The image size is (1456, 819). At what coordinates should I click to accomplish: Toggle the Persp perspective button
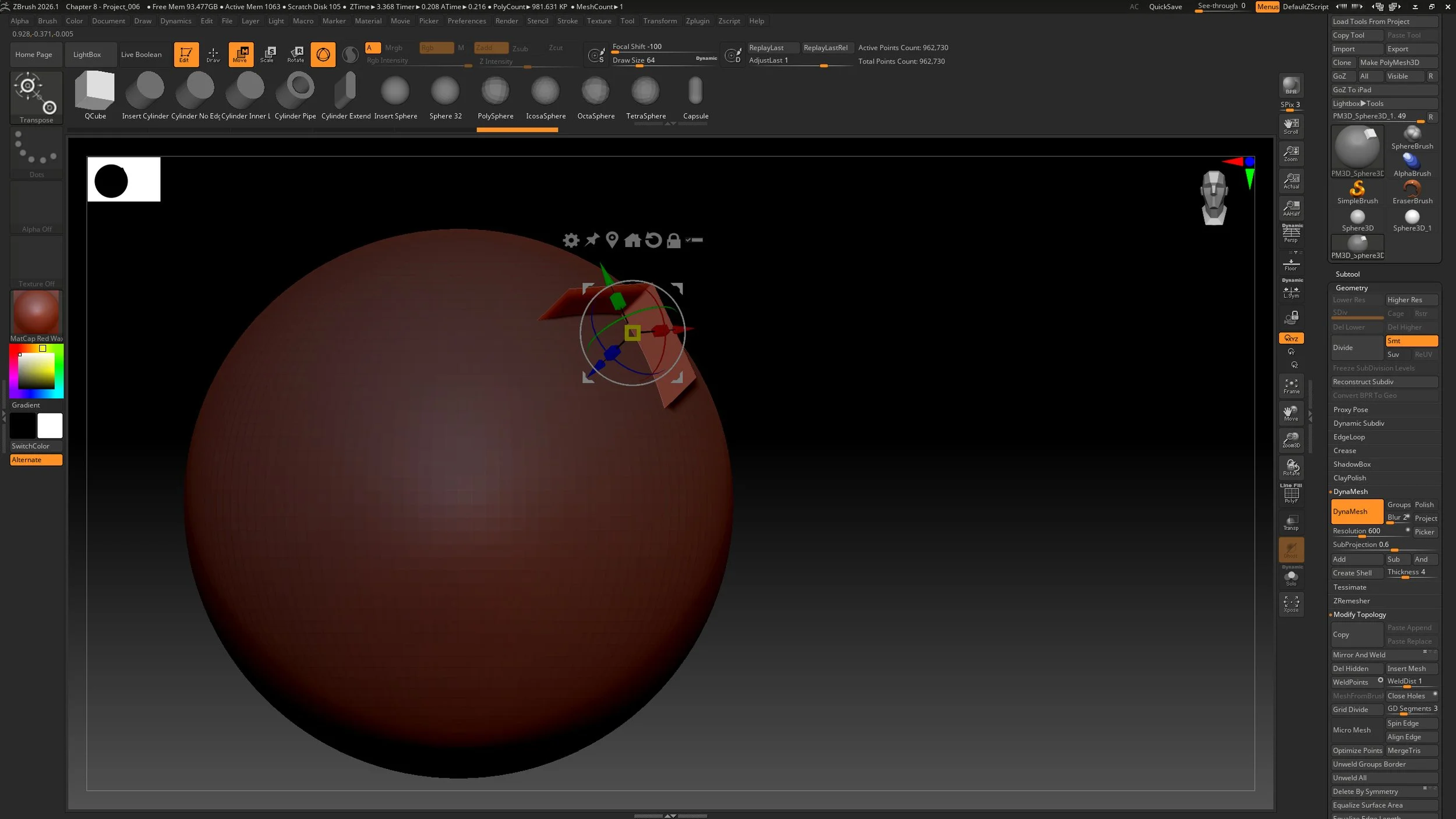pos(1291,234)
